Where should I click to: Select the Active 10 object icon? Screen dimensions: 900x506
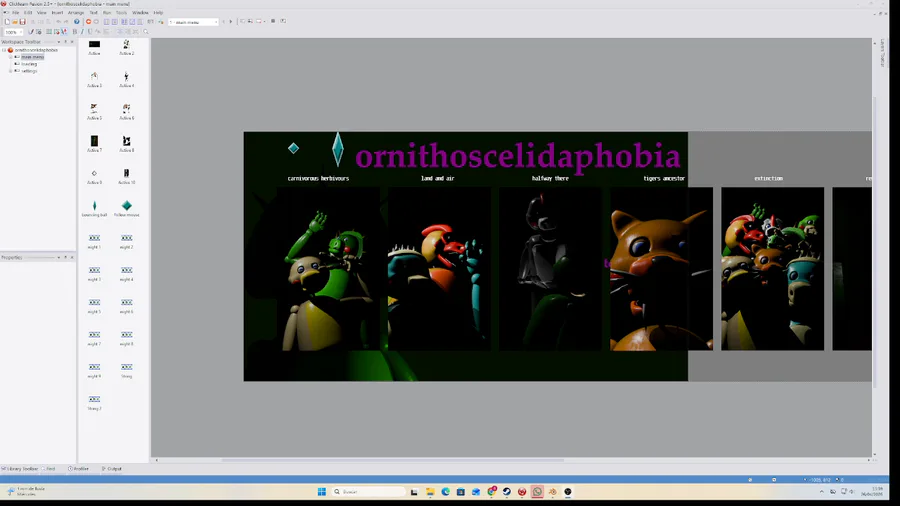point(126,173)
